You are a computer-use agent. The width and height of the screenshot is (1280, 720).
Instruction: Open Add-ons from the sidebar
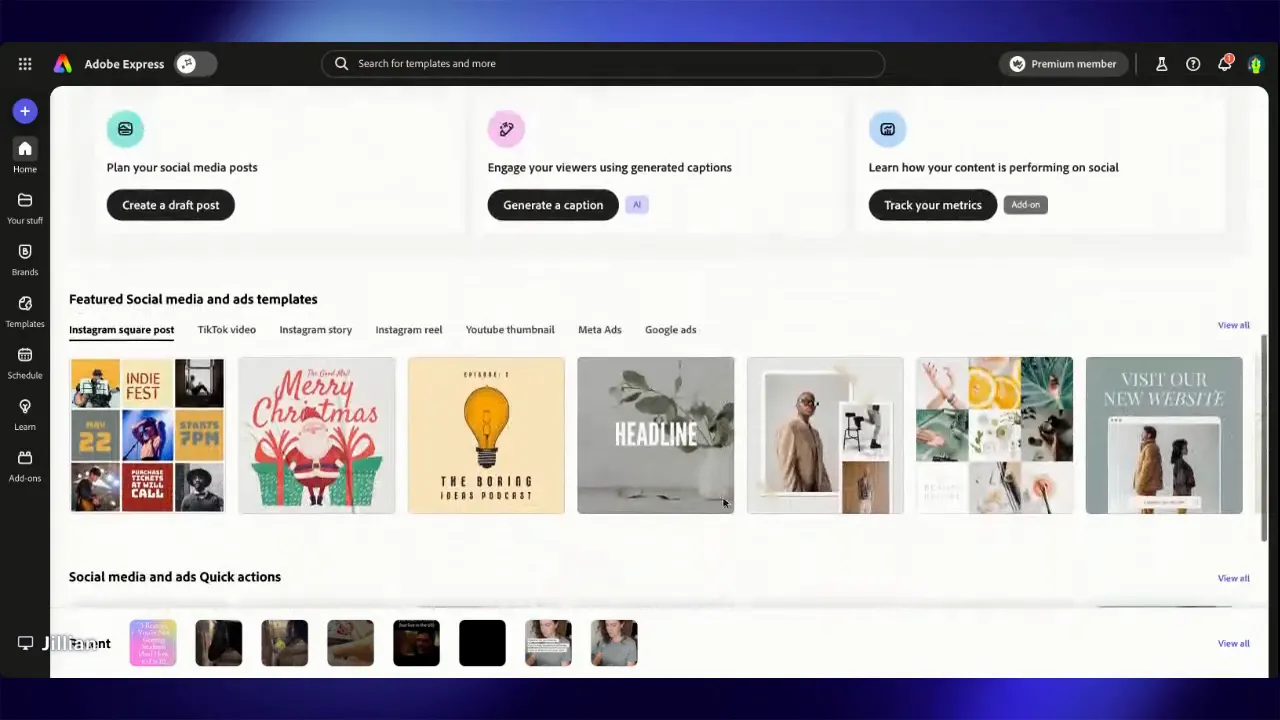tap(25, 464)
